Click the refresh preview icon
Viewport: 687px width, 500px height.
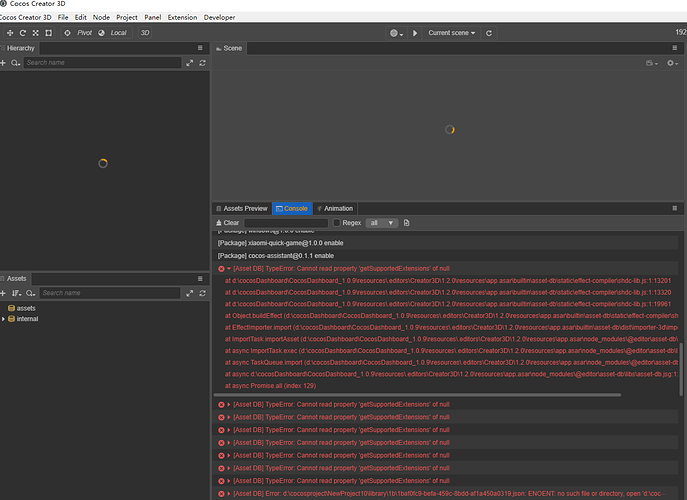pos(489,33)
